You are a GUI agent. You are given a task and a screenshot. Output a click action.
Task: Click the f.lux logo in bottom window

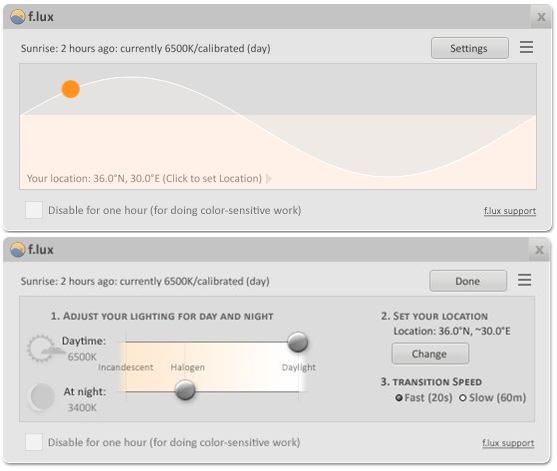click(18, 249)
